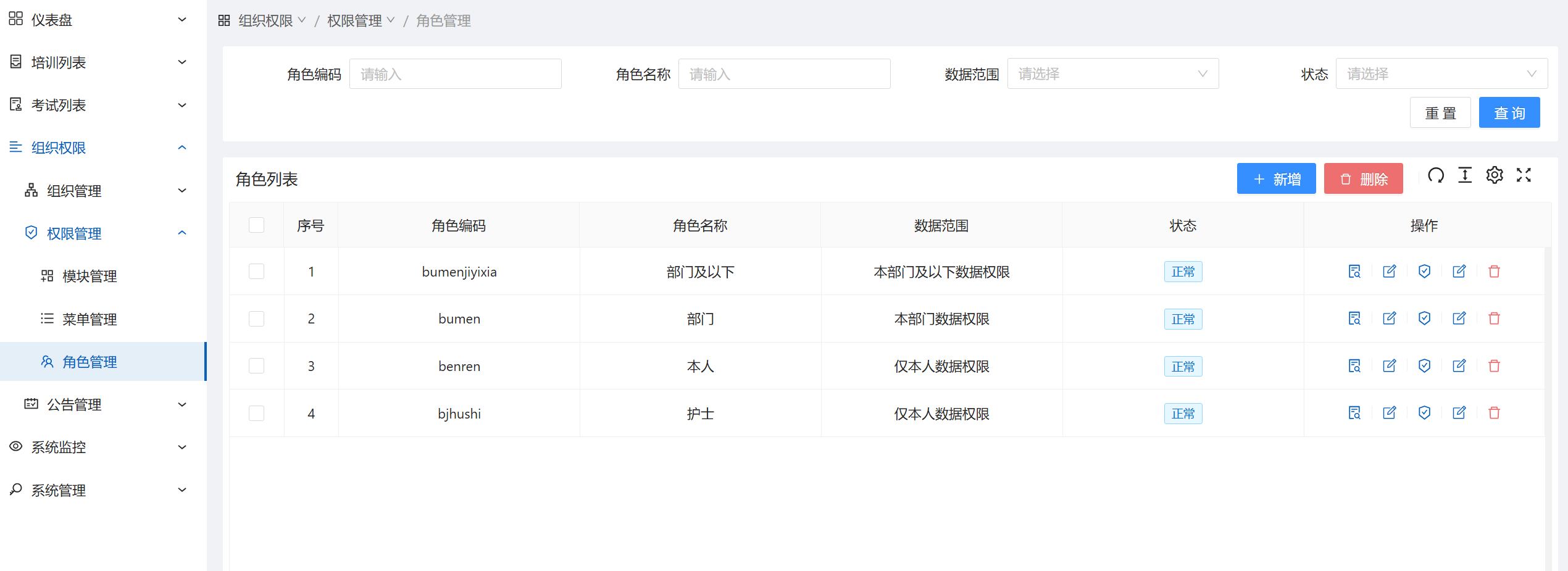Click red delete icon in bumenjiyixia row

pos(1494,272)
